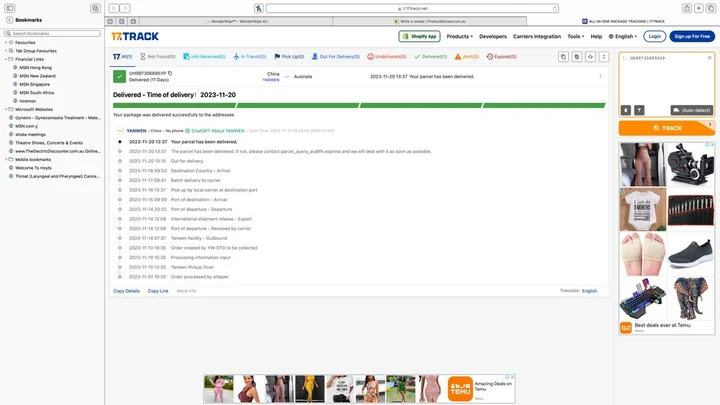Click the Copy Link link
This screenshot has width=720, height=405.
(158, 290)
